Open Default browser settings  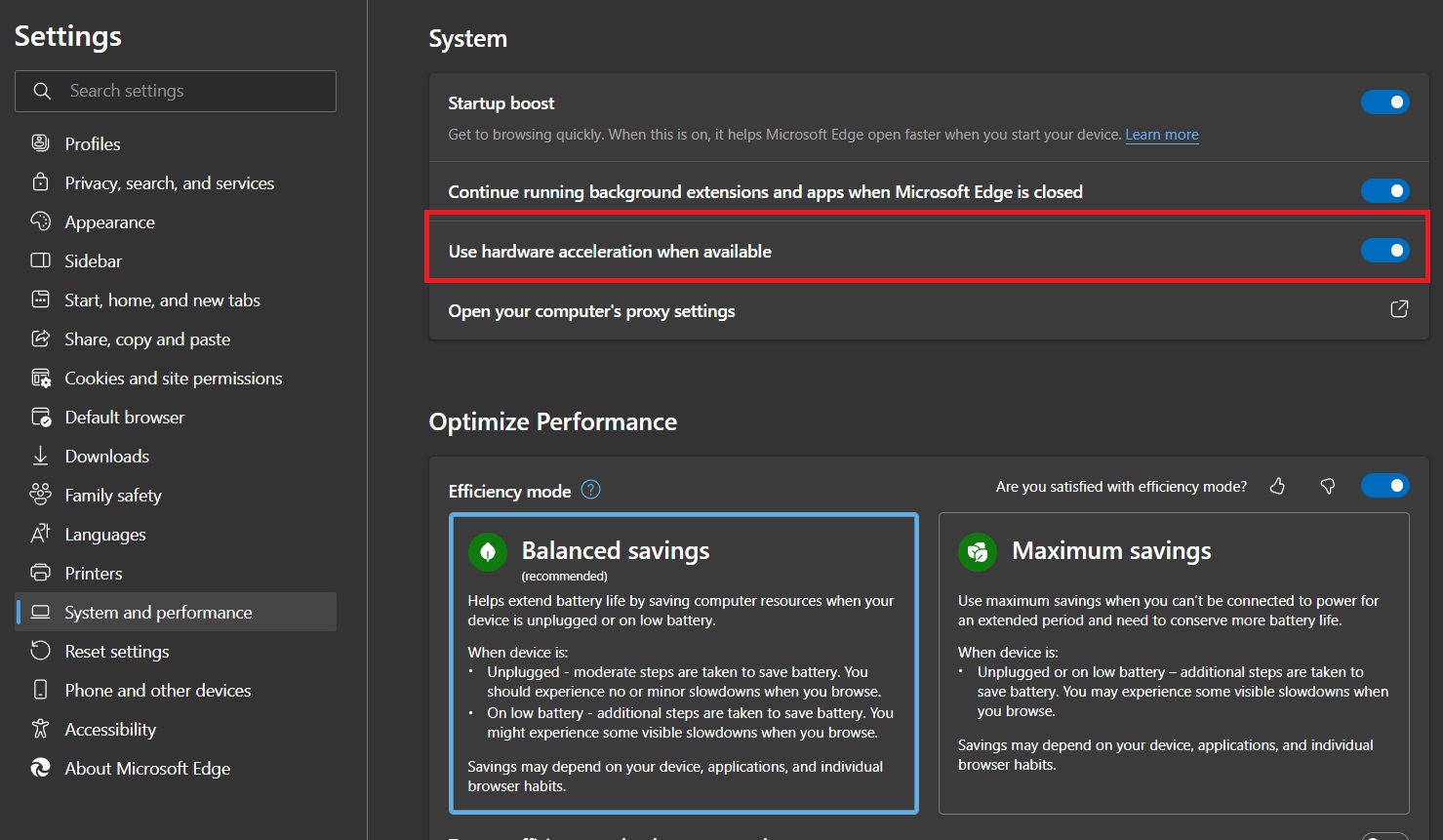[x=176, y=417]
